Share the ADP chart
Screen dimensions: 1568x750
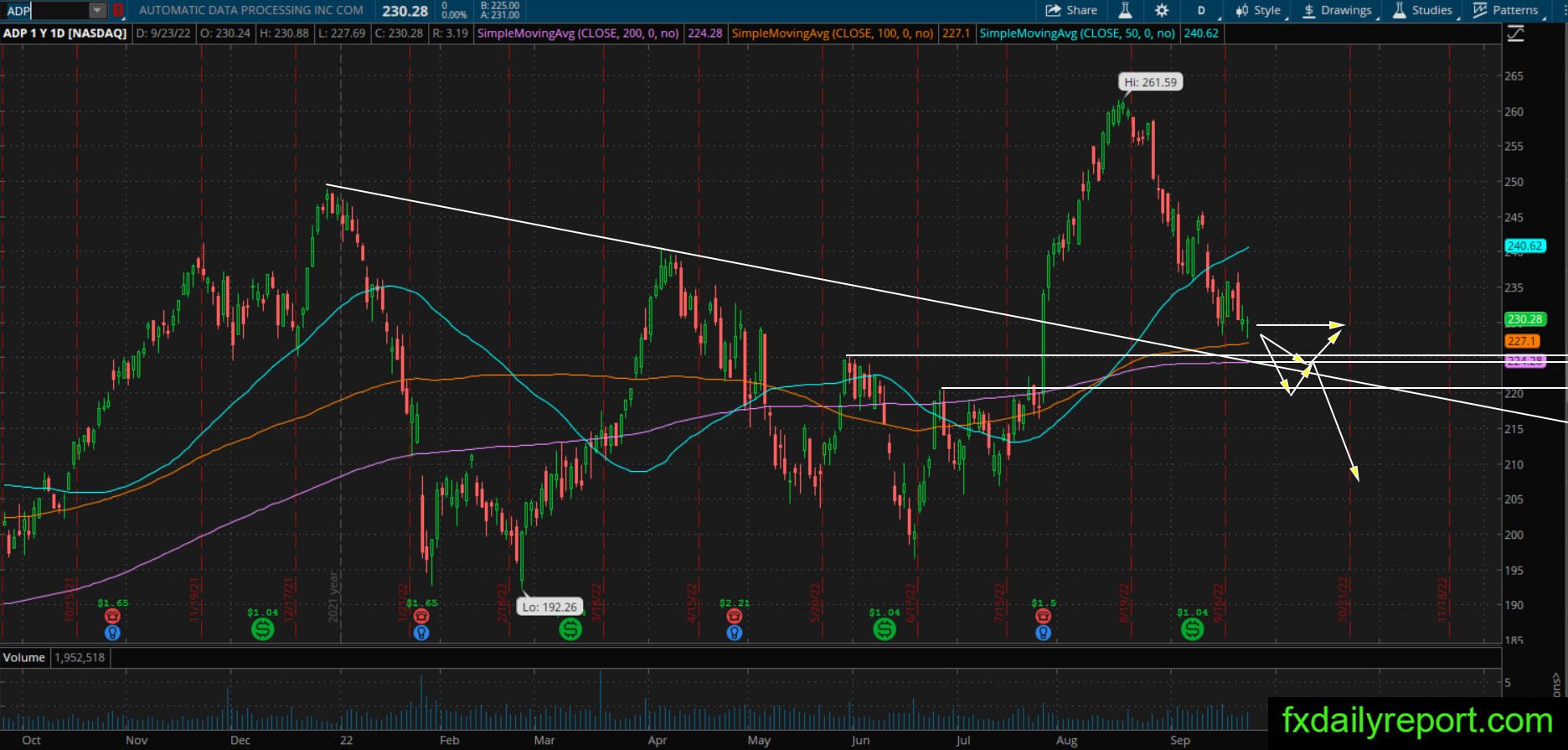(1071, 10)
